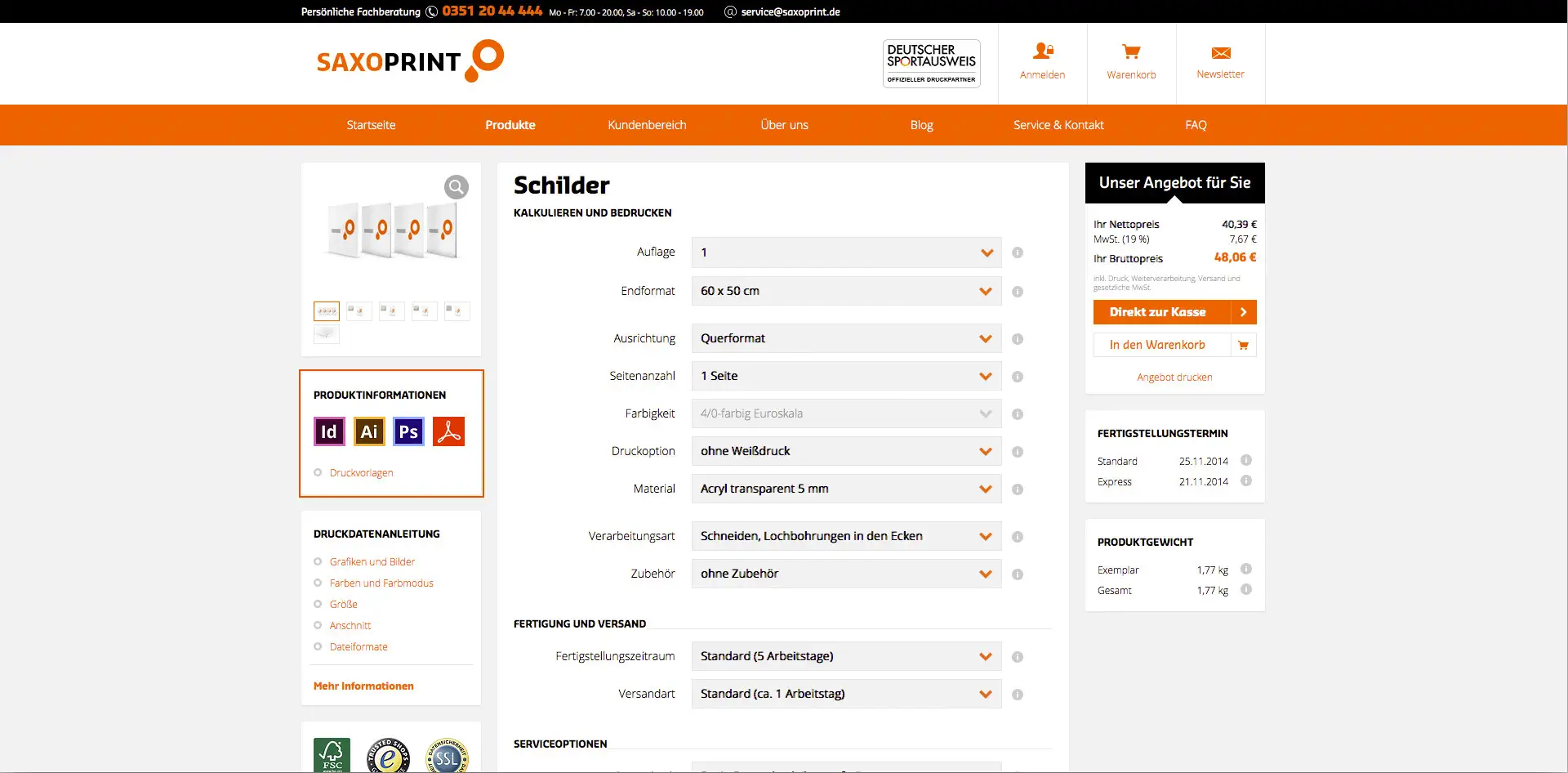This screenshot has width=1568, height=773.
Task: Expand the Verarbeitungsart dropdown
Action: (x=846, y=536)
